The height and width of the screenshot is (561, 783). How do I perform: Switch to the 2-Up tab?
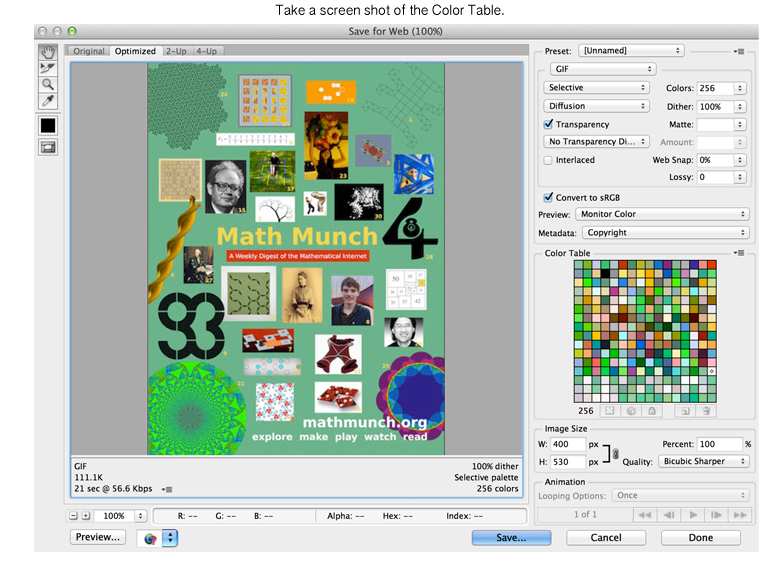click(175, 51)
